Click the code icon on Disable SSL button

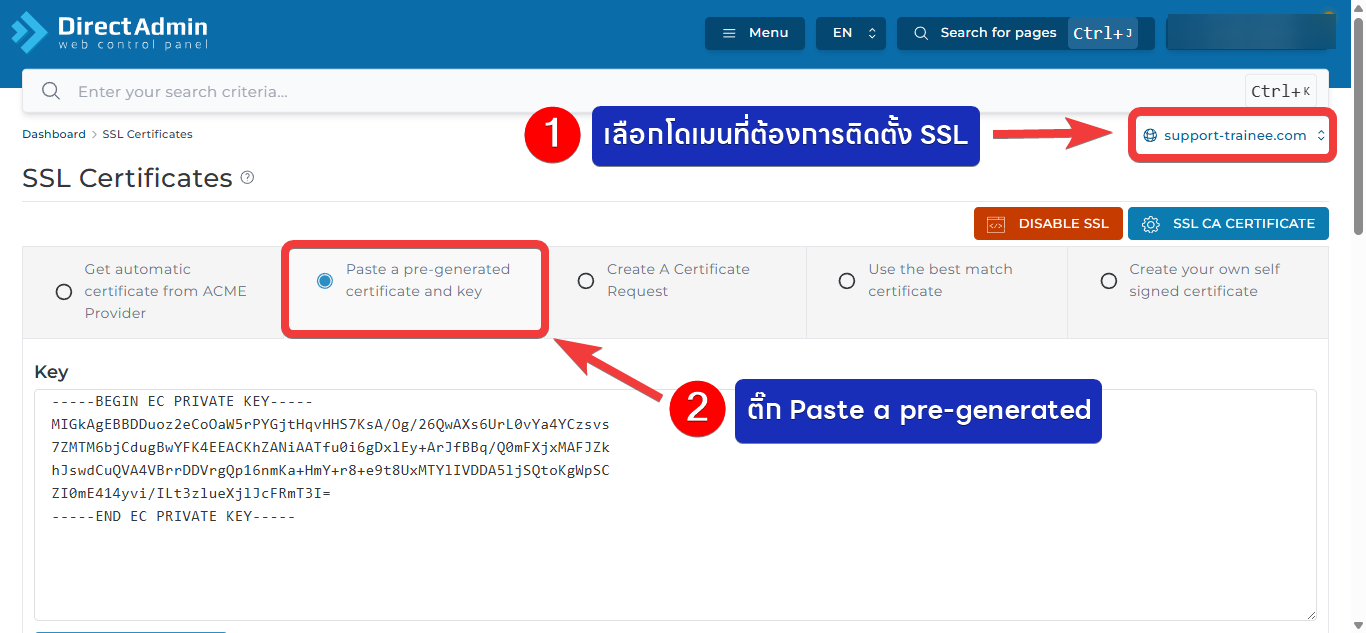pyautogui.click(x=995, y=224)
